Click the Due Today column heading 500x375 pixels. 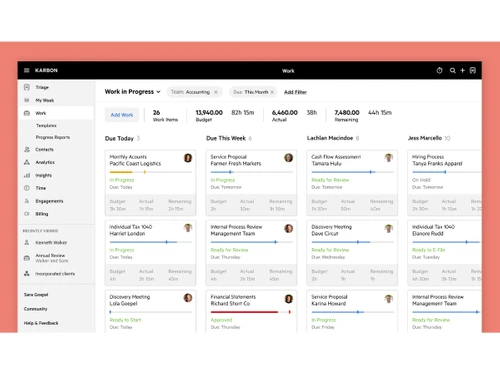(119, 138)
